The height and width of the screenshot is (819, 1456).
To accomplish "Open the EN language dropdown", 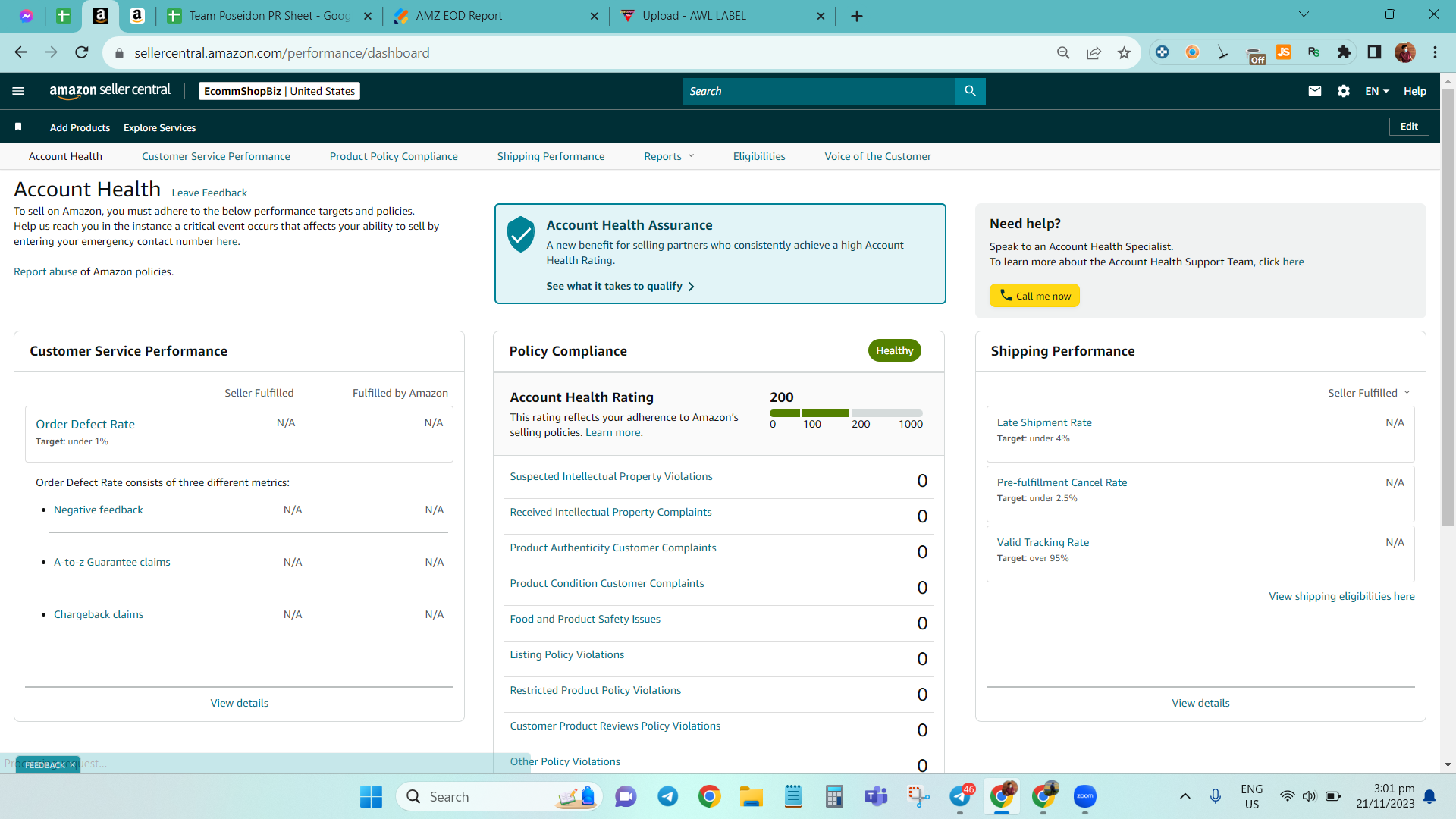I will [x=1377, y=91].
